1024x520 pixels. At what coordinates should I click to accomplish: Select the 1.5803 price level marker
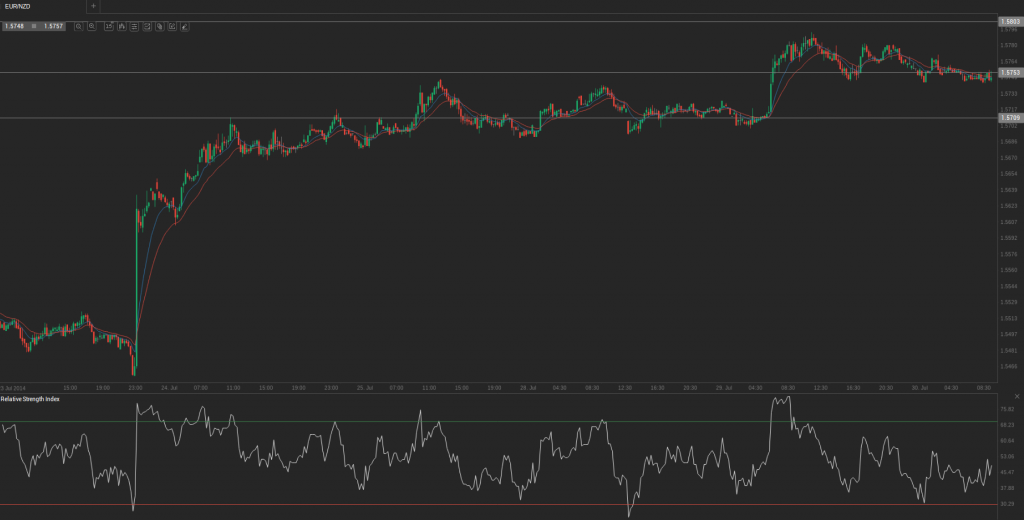(1010, 22)
